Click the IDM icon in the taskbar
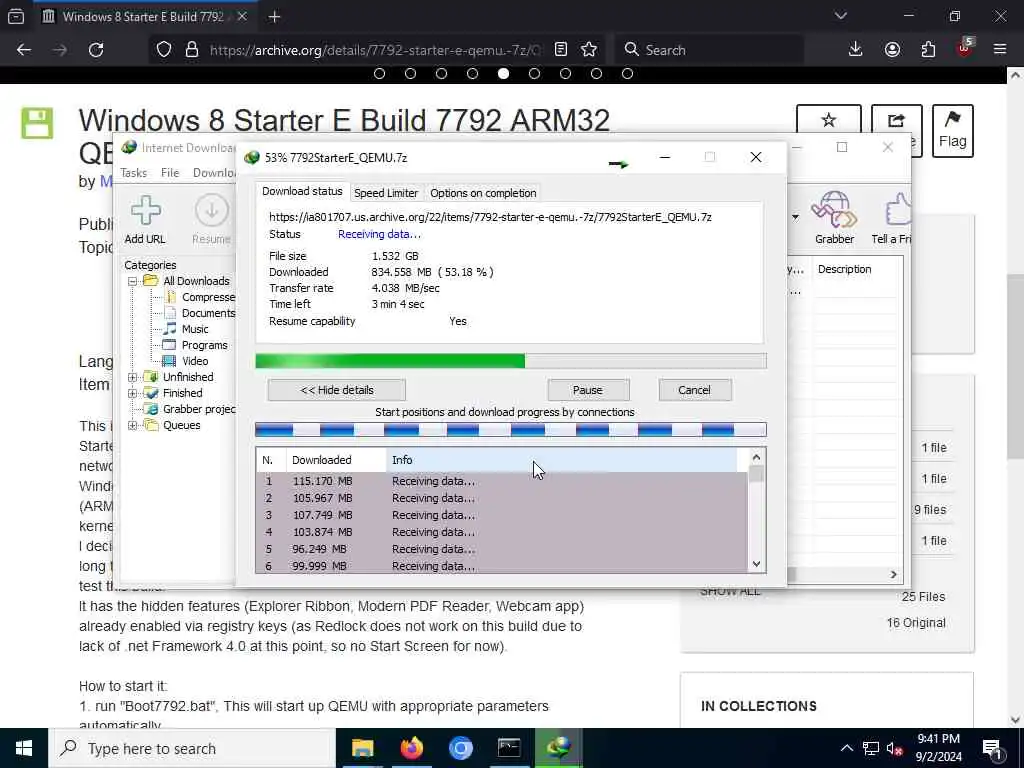Screen dimensions: 1024x768 click(558, 748)
